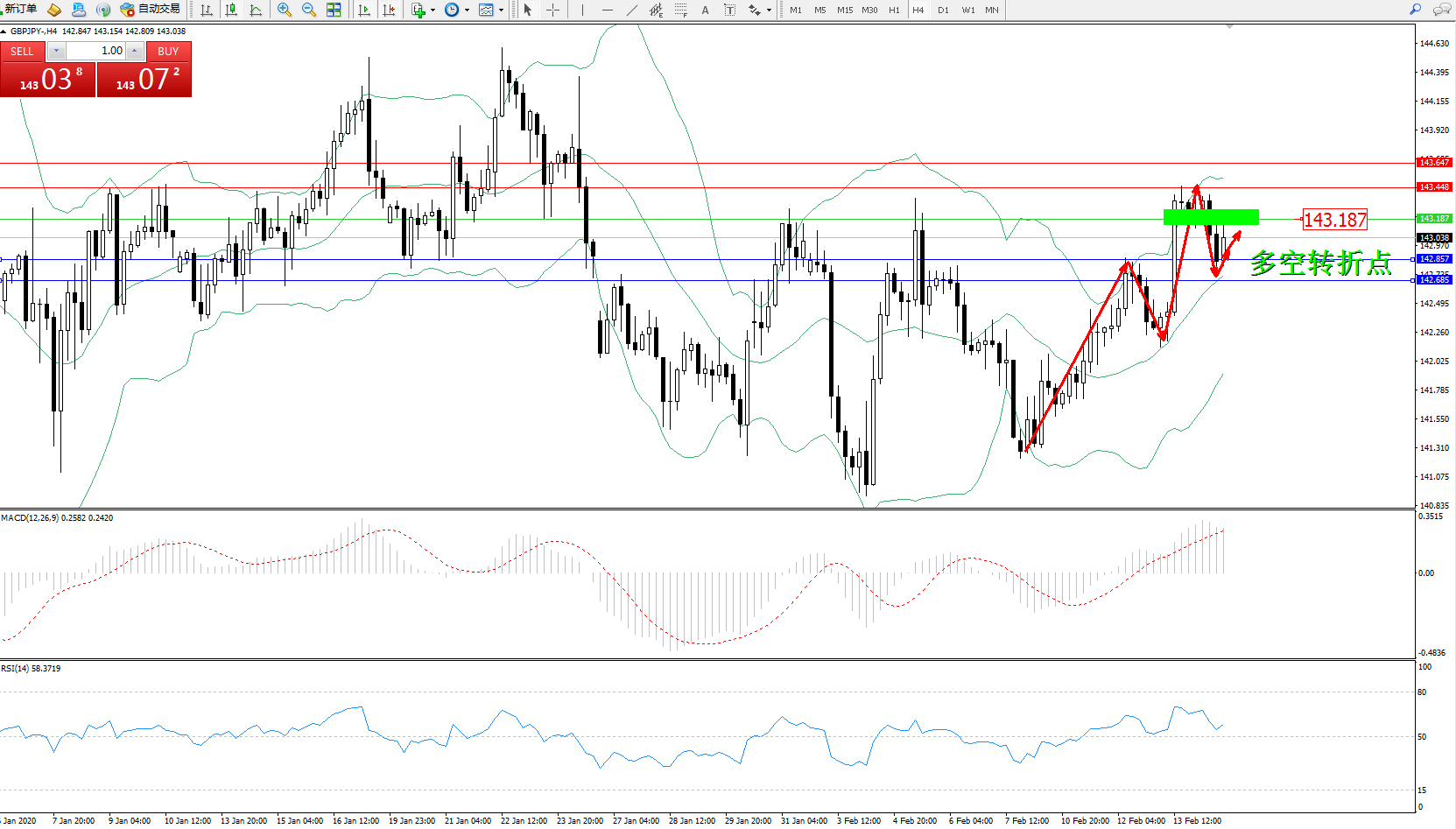The image size is (1456, 829).
Task: Expand the periodicity clock dropdown
Action: pos(467,11)
